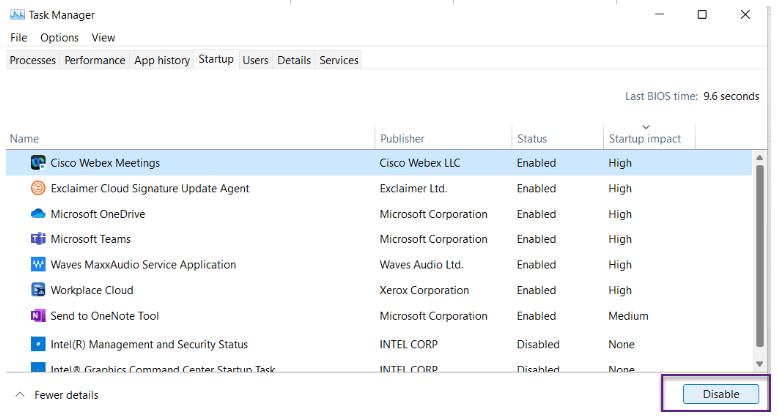
Task: Select the Microsoft OneDrive entry
Action: [98, 214]
